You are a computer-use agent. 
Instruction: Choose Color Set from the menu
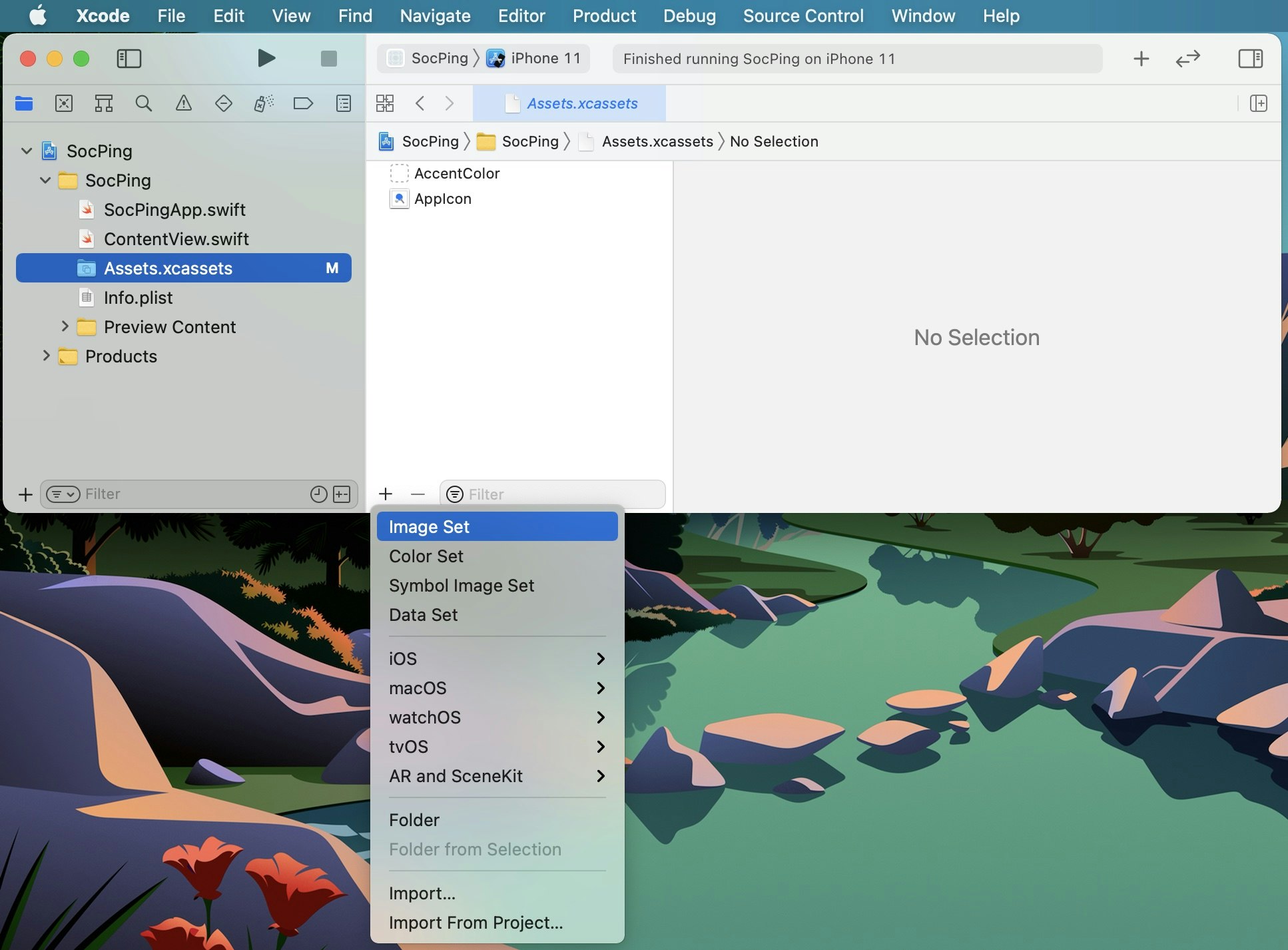(497, 556)
